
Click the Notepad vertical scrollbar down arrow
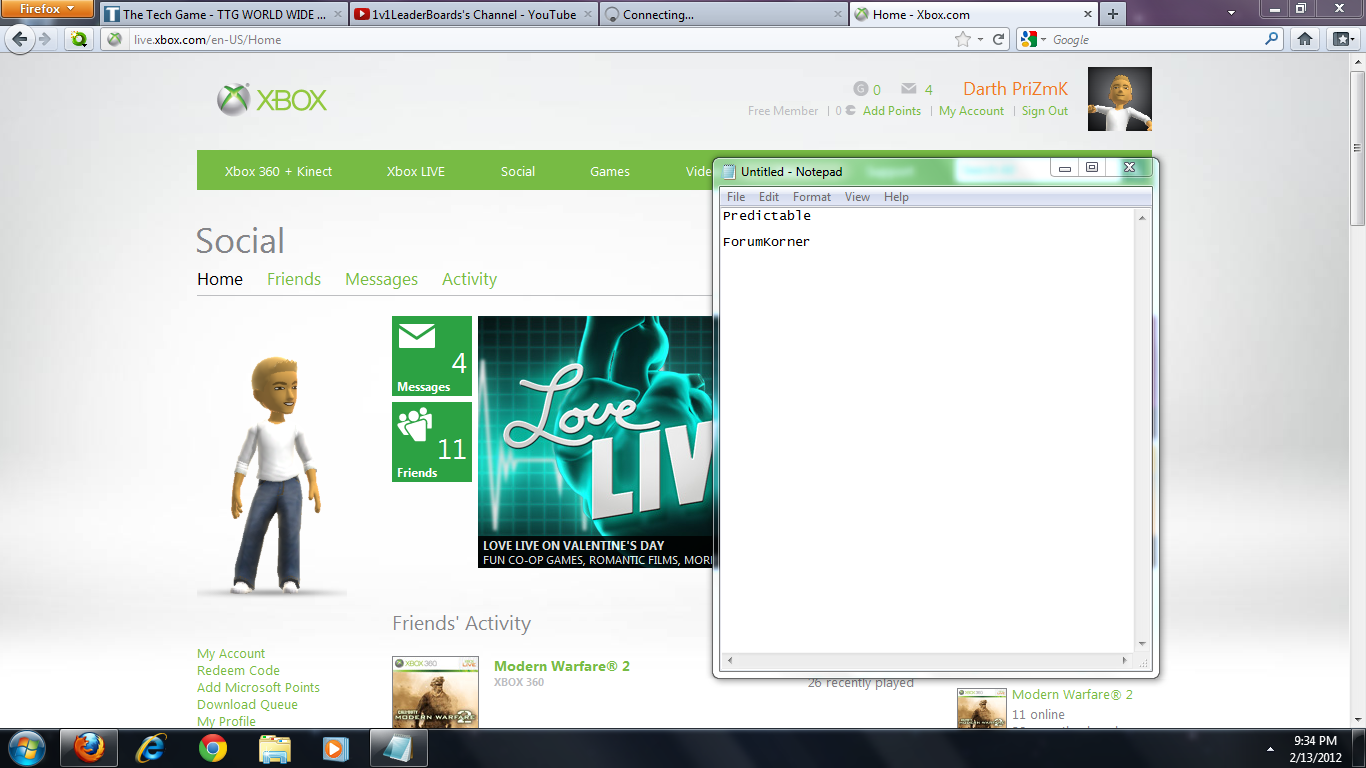pos(1143,644)
